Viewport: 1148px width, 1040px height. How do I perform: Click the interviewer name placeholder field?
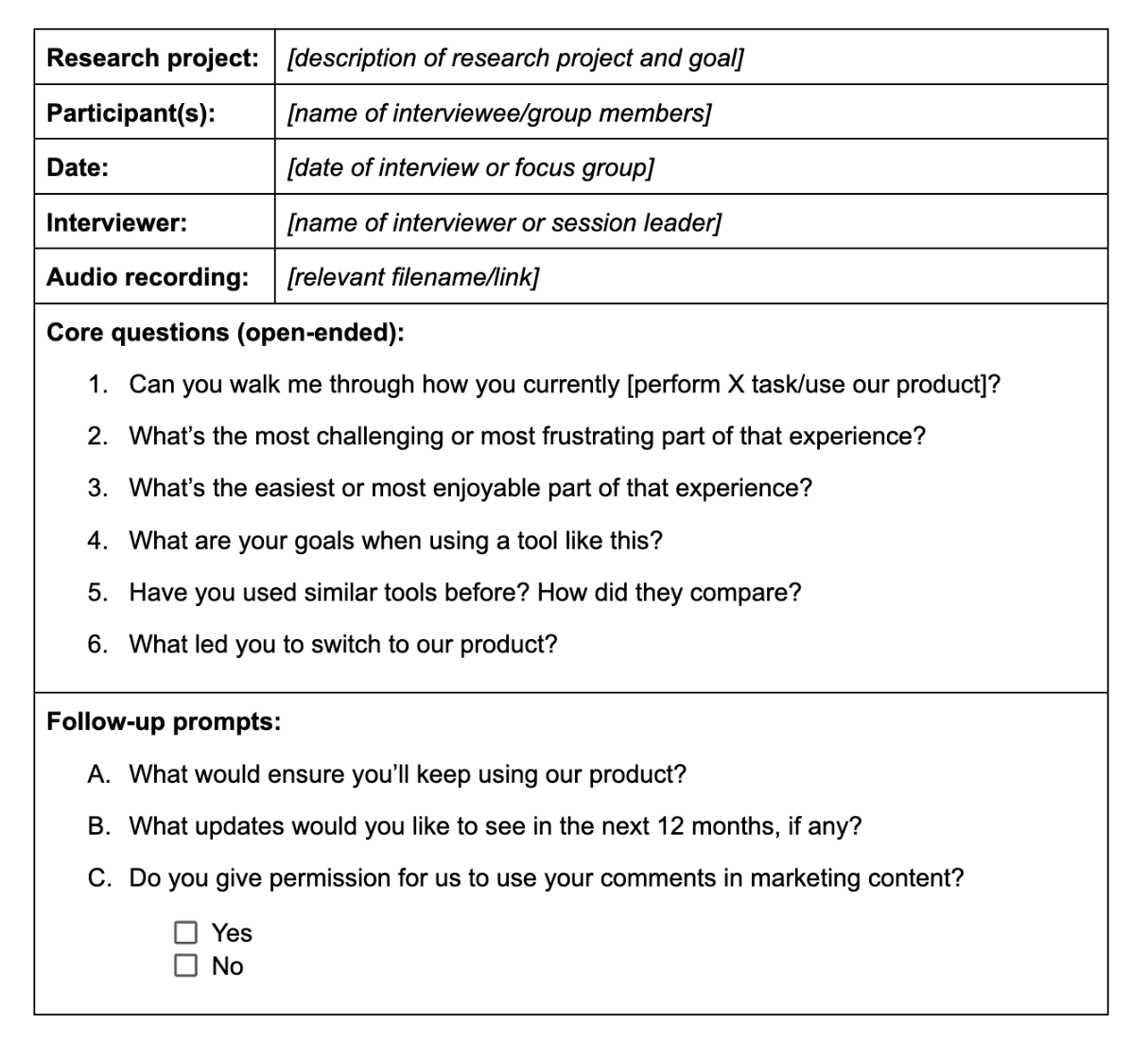tap(504, 223)
